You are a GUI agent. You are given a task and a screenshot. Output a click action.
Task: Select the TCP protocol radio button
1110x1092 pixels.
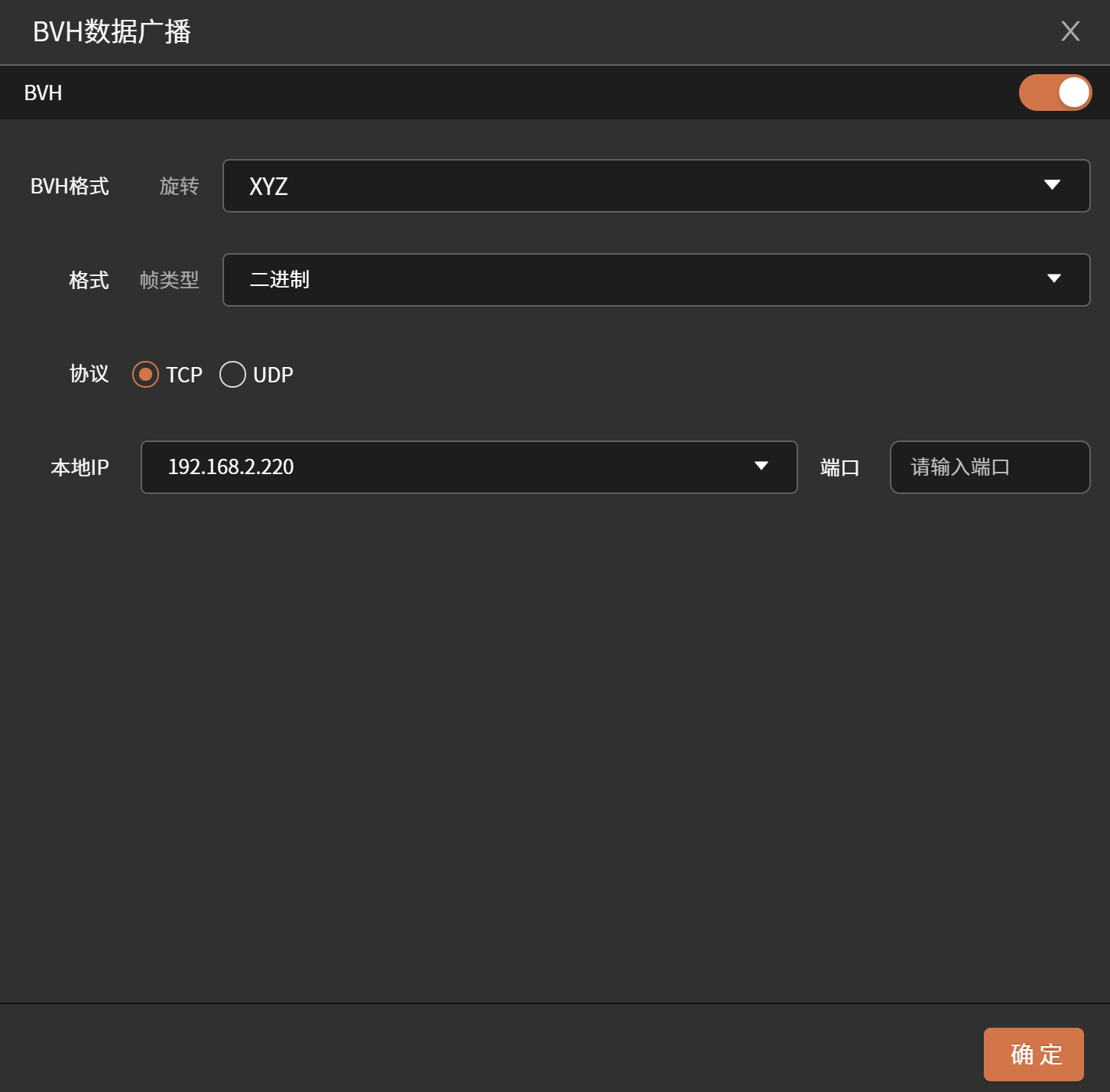pyautogui.click(x=145, y=375)
